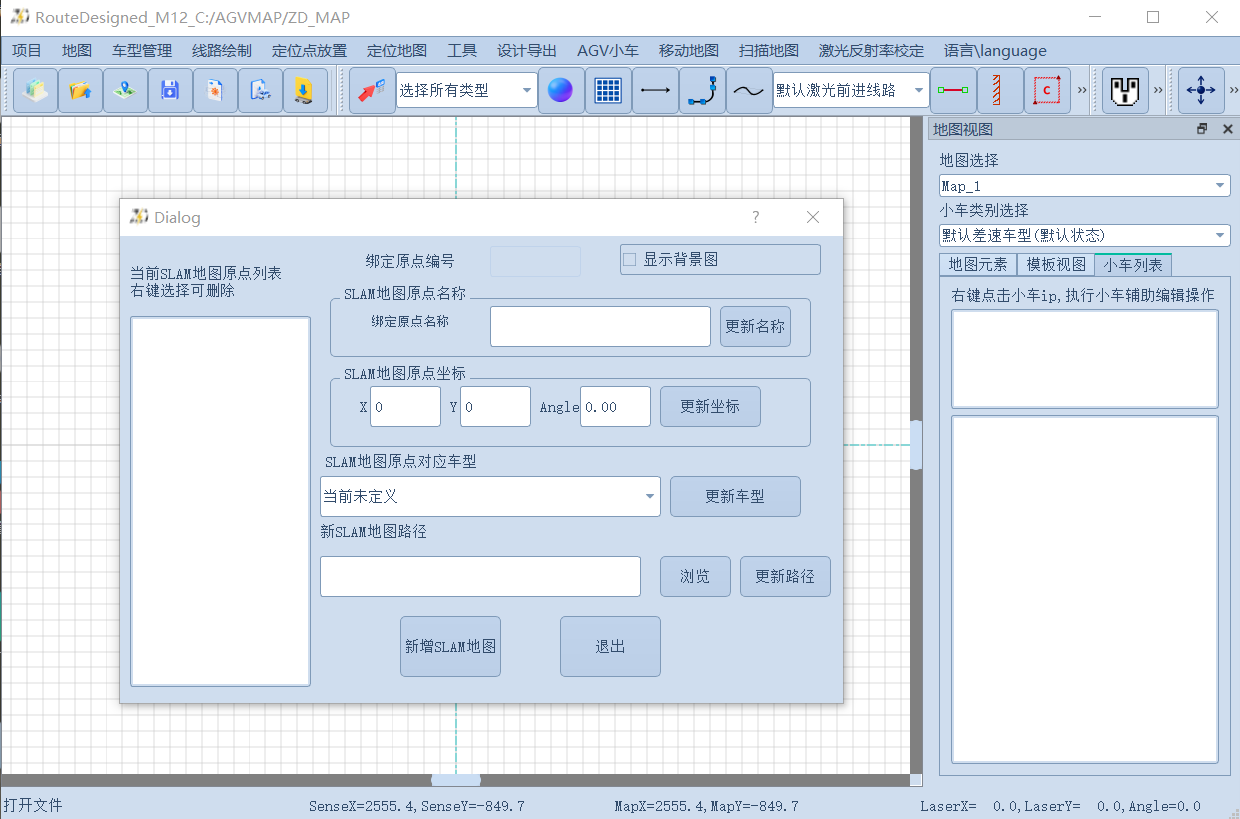Click the red arrow pointer selection icon
Image resolution: width=1240 pixels, height=819 pixels.
coord(371,89)
